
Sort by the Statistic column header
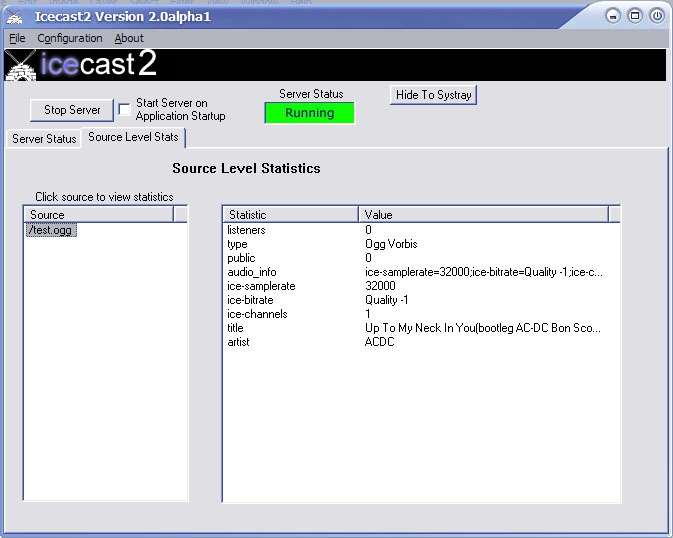291,214
